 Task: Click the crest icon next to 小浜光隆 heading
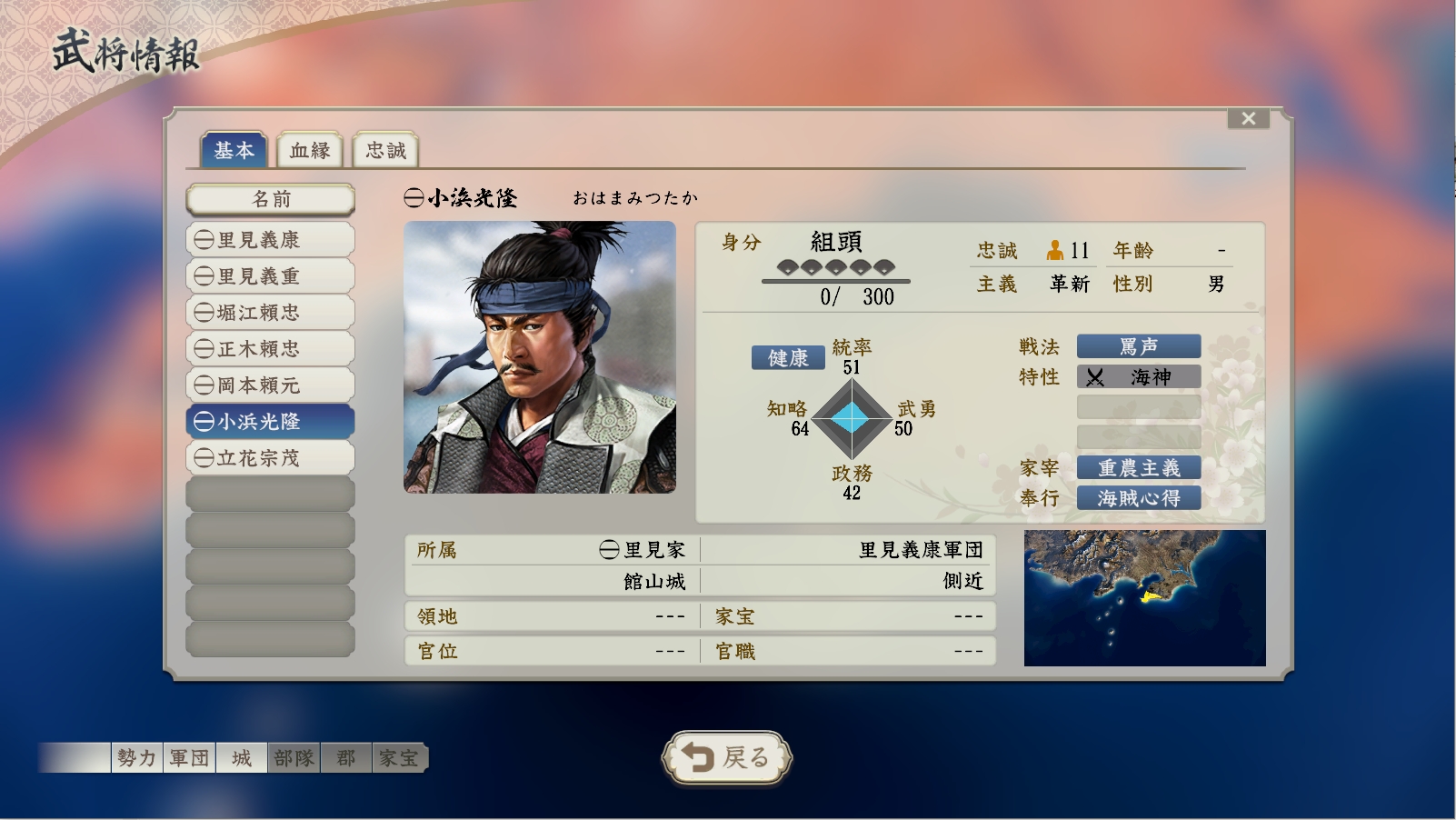[414, 198]
